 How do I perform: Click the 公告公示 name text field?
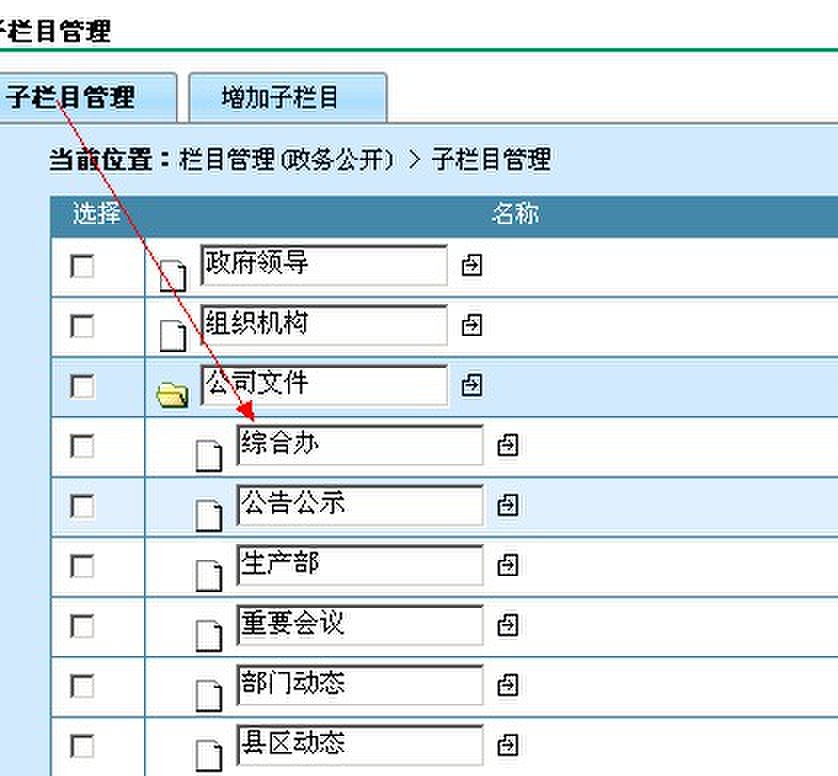tap(359, 505)
